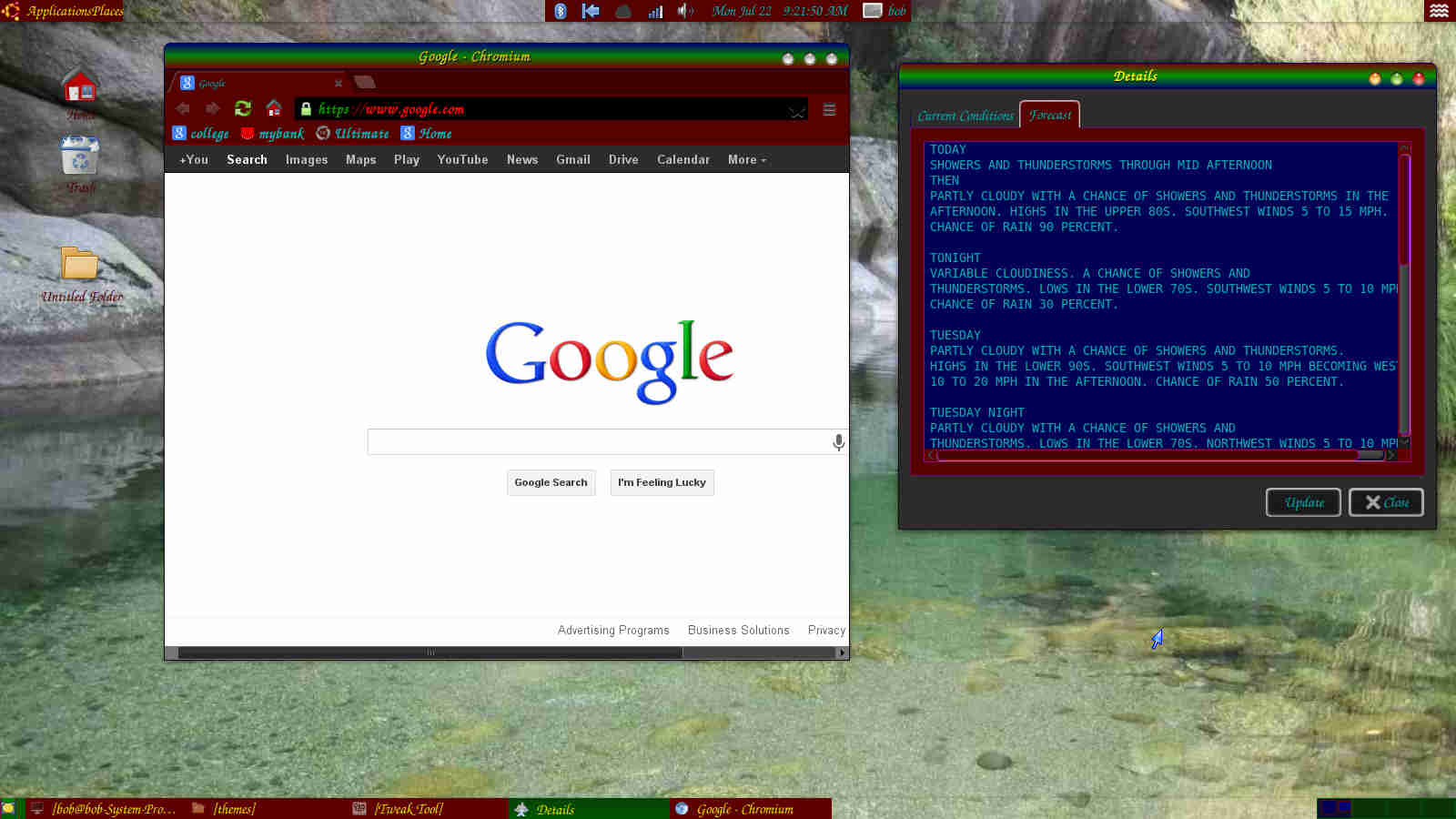Click the Bluetooth panel icon
This screenshot has height=819, width=1456.
pos(561,11)
